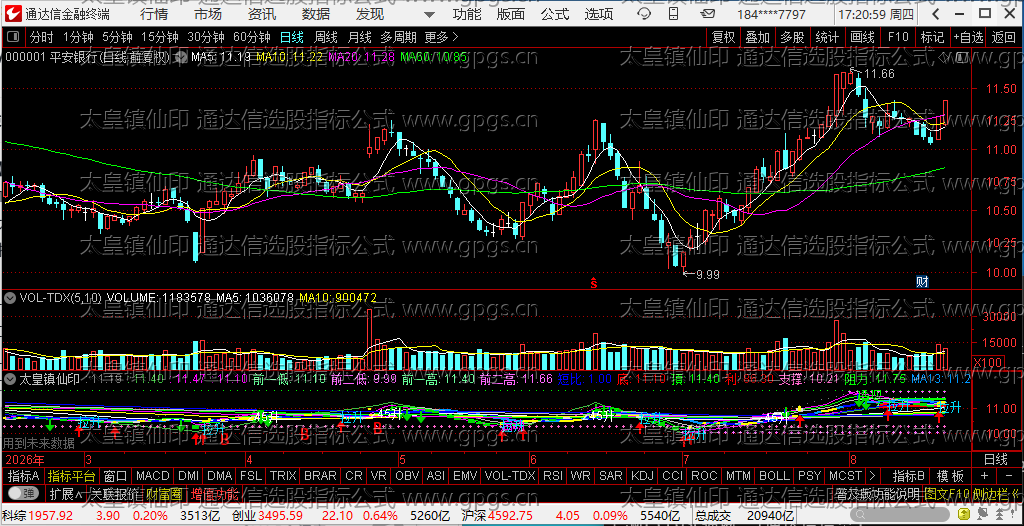Click the 标记 button
This screenshot has width=1024, height=526.
[x=932, y=37]
